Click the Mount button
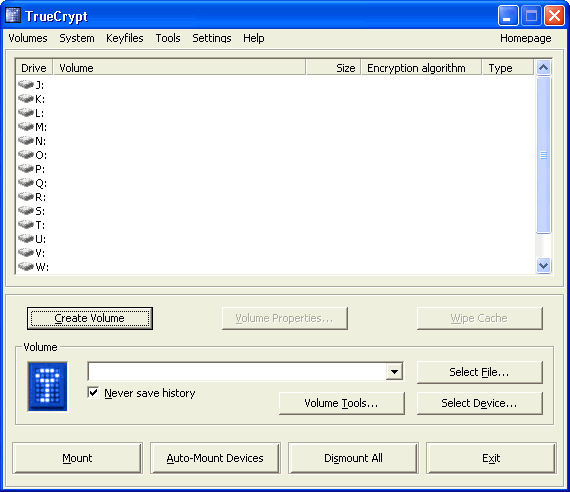 point(77,458)
